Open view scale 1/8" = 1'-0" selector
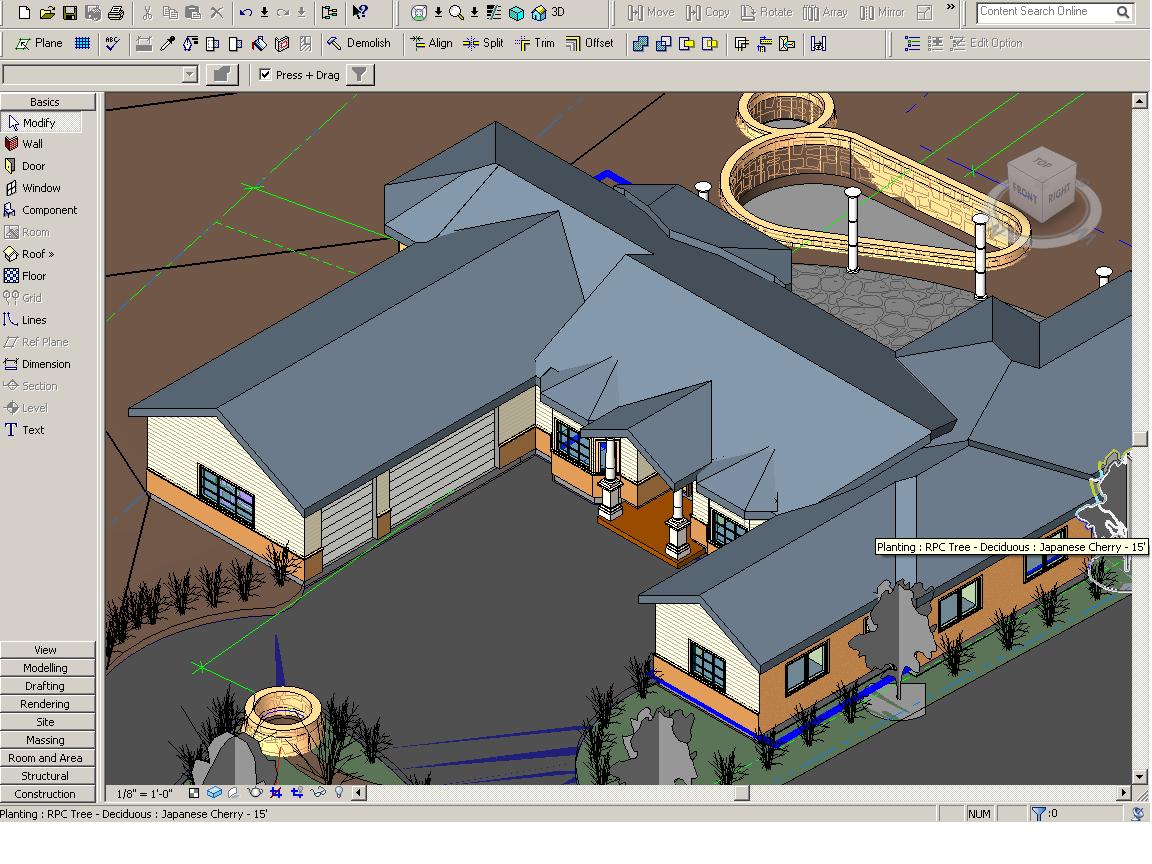This screenshot has height=864, width=1152. tap(144, 793)
